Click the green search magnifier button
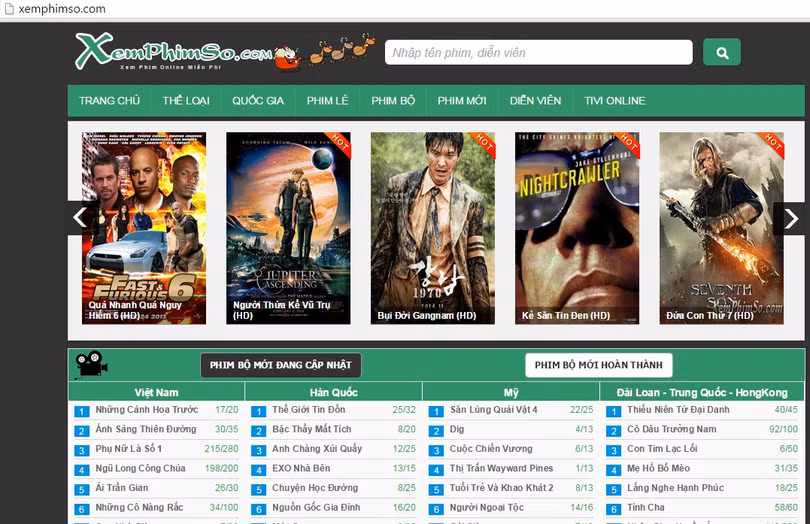The width and height of the screenshot is (810, 524). [721, 52]
